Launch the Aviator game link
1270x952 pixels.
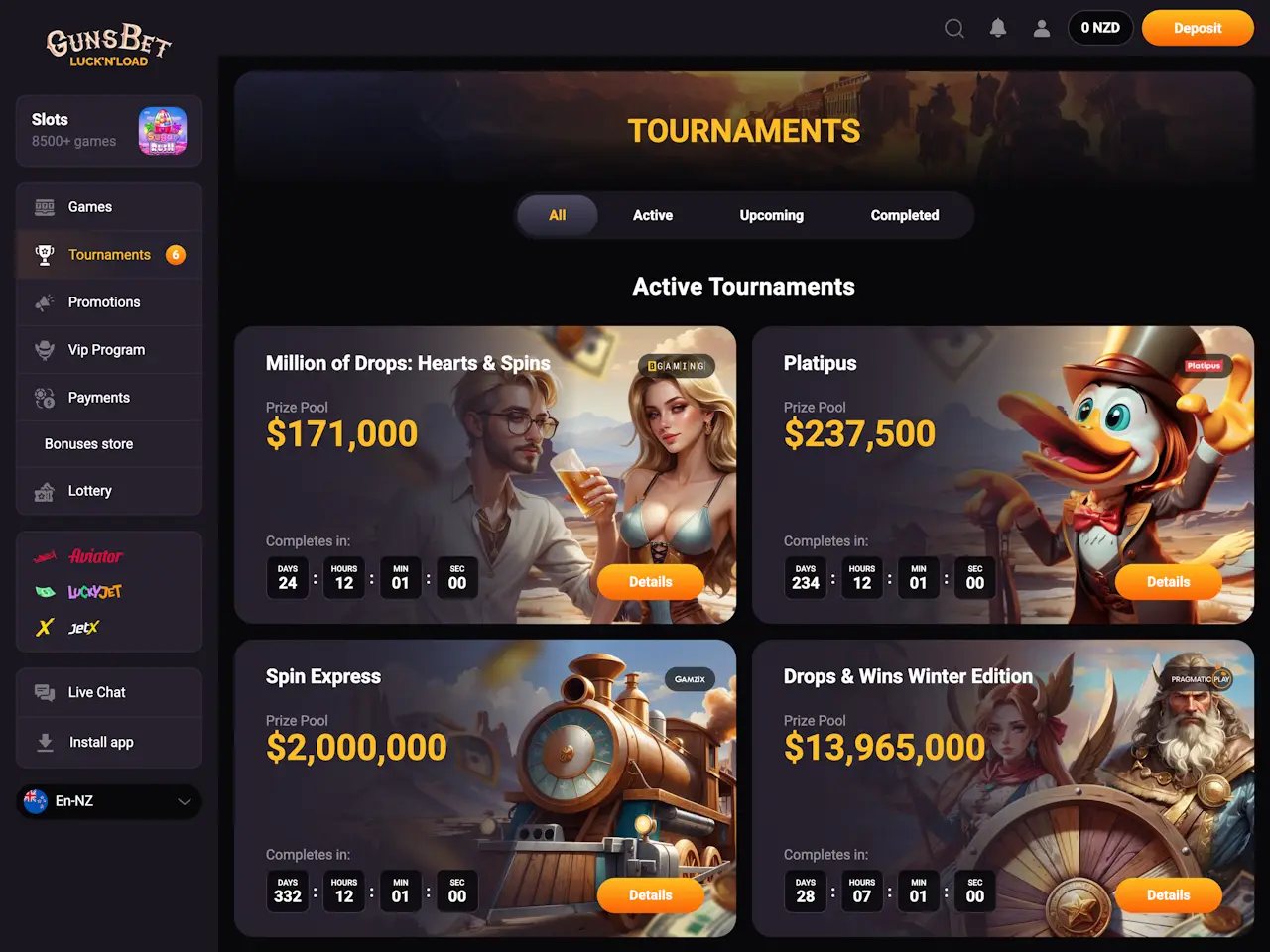tap(79, 556)
